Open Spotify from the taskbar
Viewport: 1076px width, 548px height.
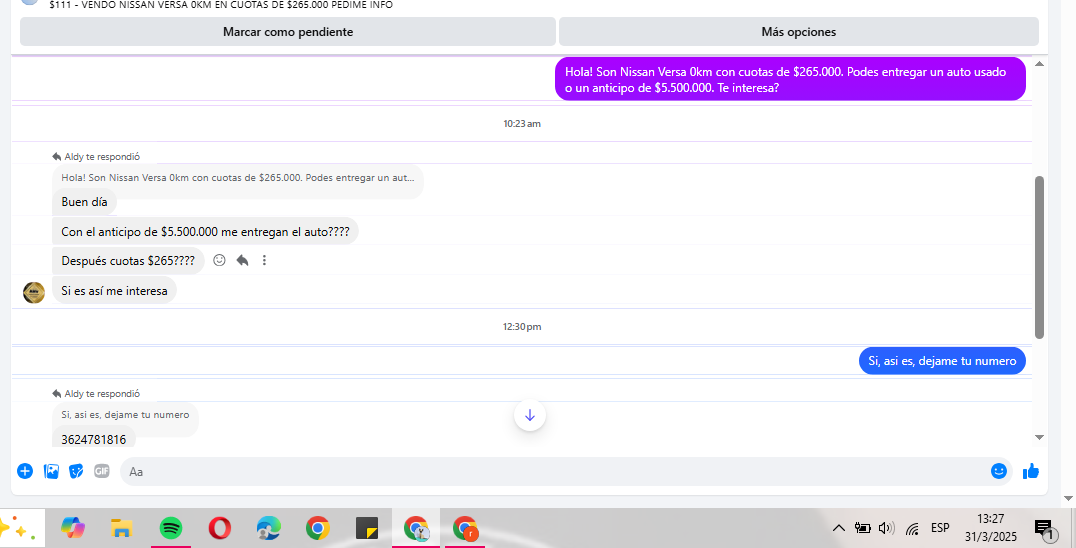[171, 528]
